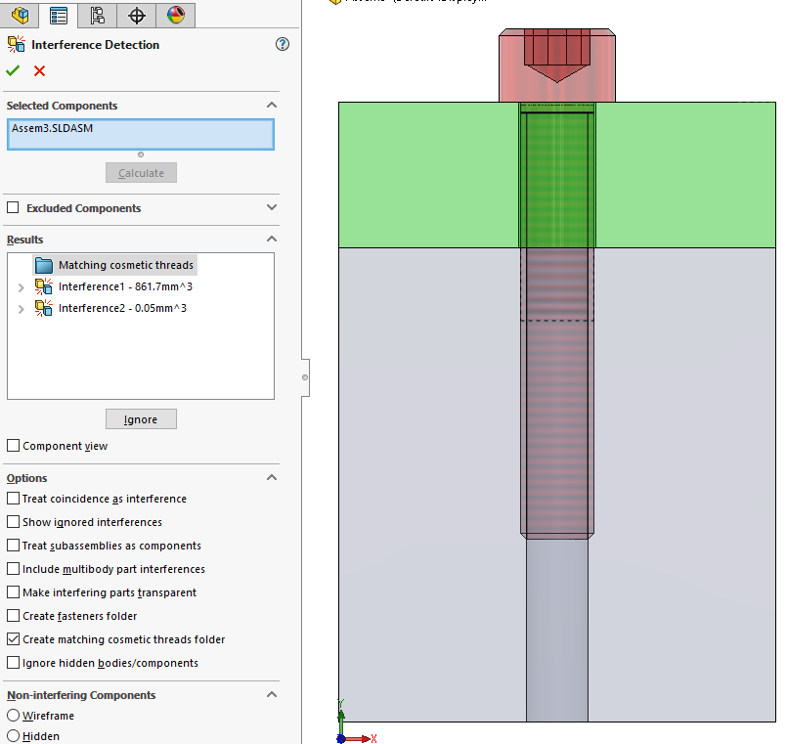Open help for Interference Detection

point(283,44)
